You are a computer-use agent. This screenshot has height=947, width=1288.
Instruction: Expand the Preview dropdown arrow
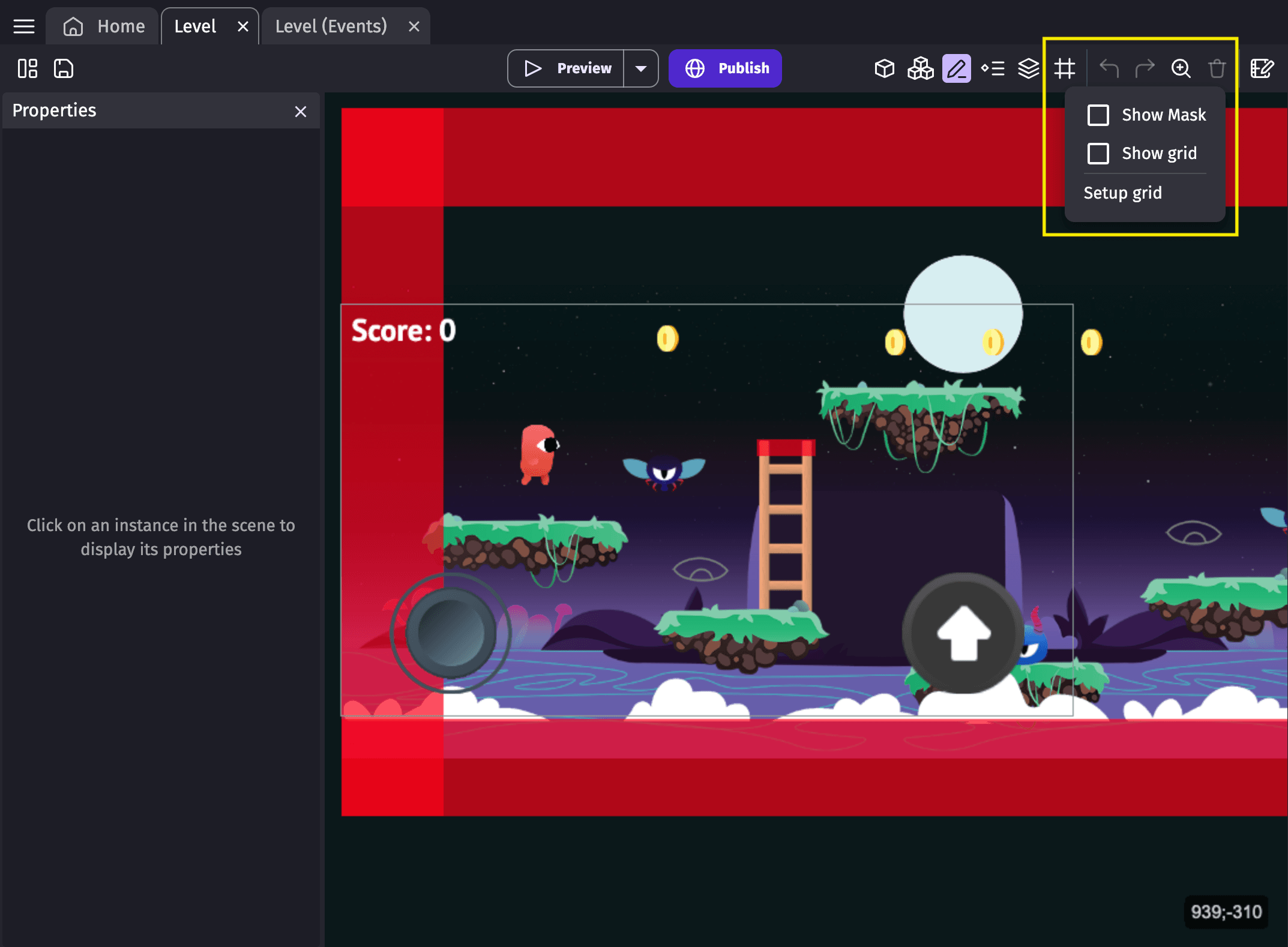[x=641, y=68]
